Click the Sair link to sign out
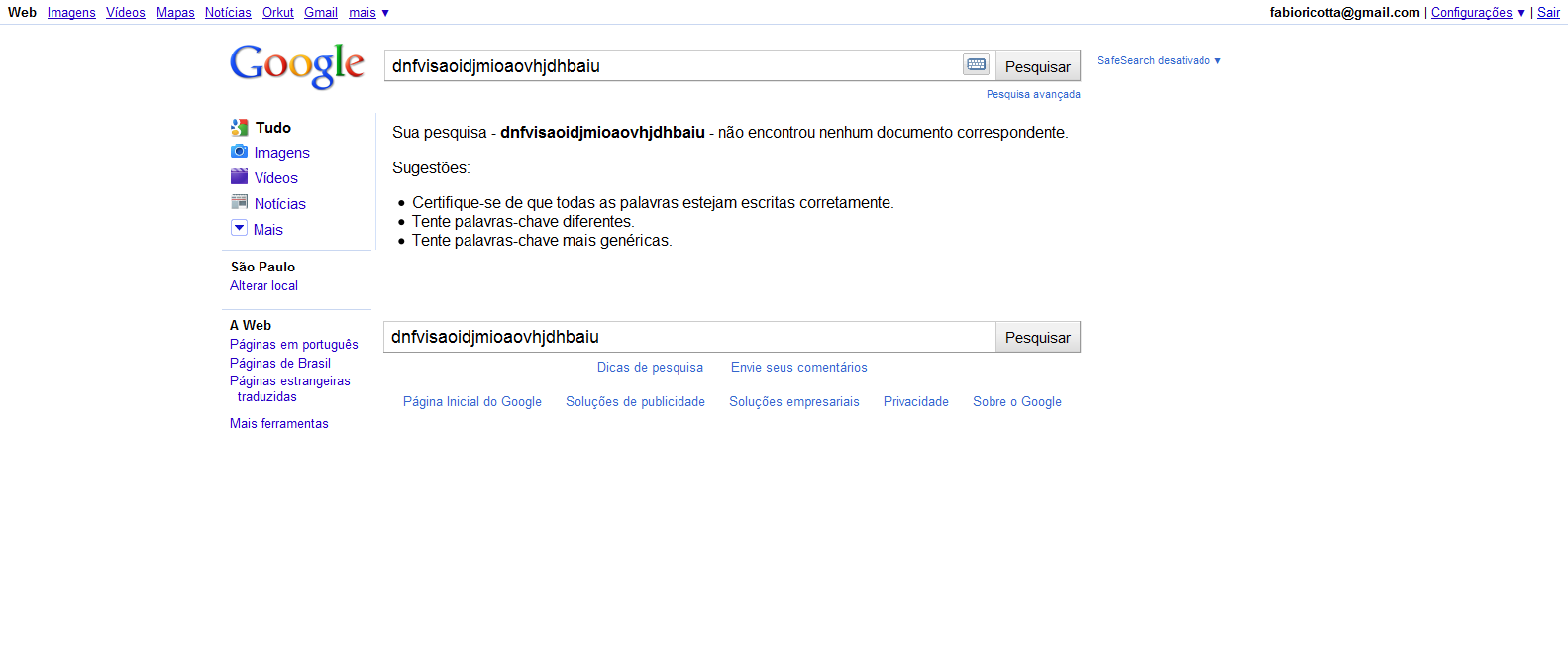This screenshot has width=1568, height=649. pyautogui.click(x=1548, y=13)
